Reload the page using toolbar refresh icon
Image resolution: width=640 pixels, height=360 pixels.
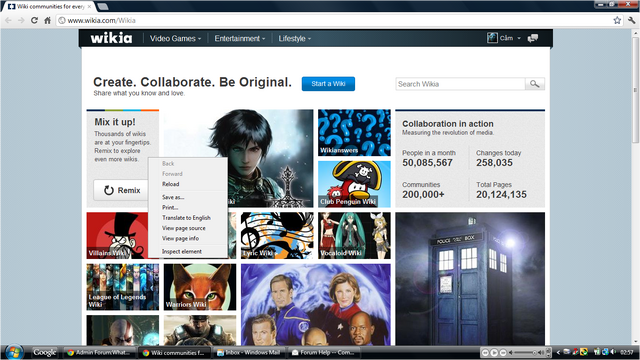[x=34, y=20]
